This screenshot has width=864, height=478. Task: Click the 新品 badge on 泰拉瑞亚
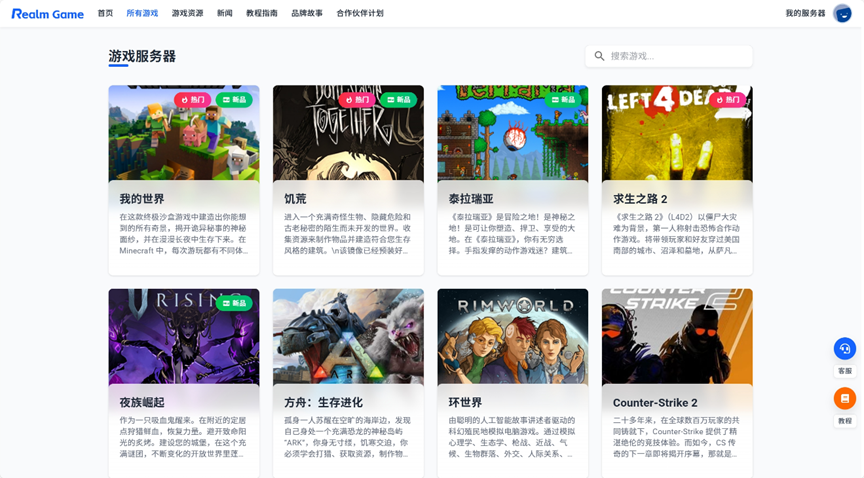563,100
